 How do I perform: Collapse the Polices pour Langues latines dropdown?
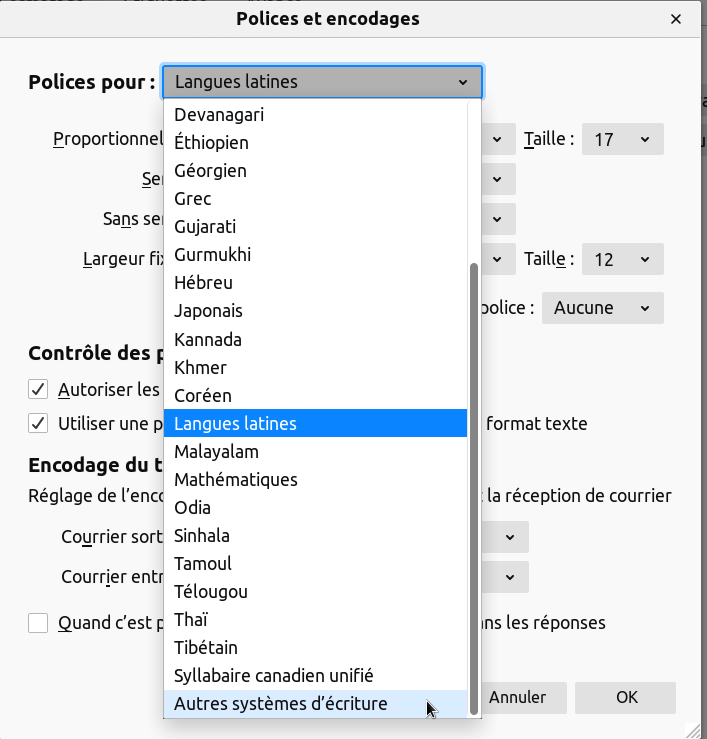coord(322,82)
